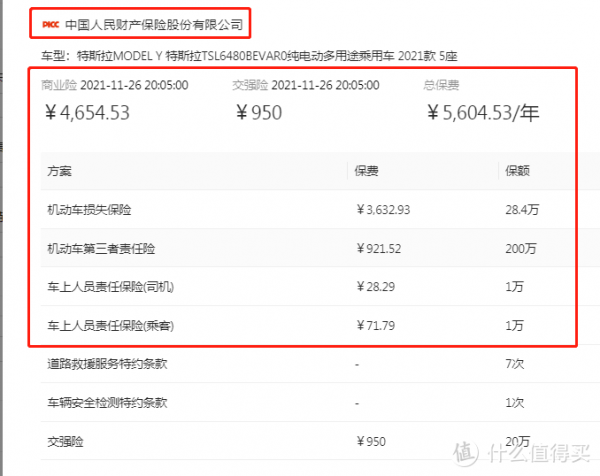This screenshot has height=476, width=600.
Task: Click the ¥950 premium in 交强险 row
Action: click(371, 442)
